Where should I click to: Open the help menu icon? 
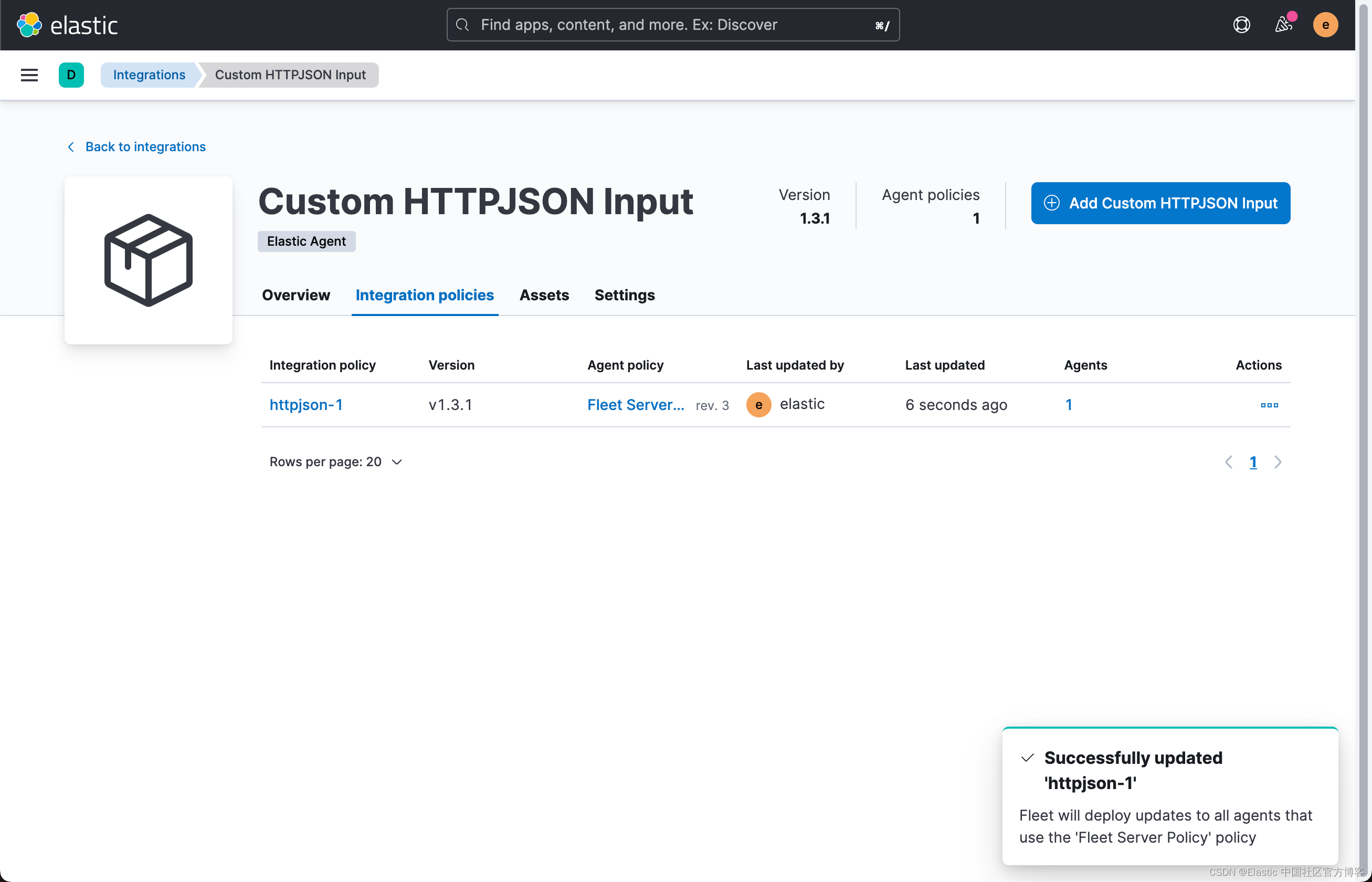[1241, 25]
